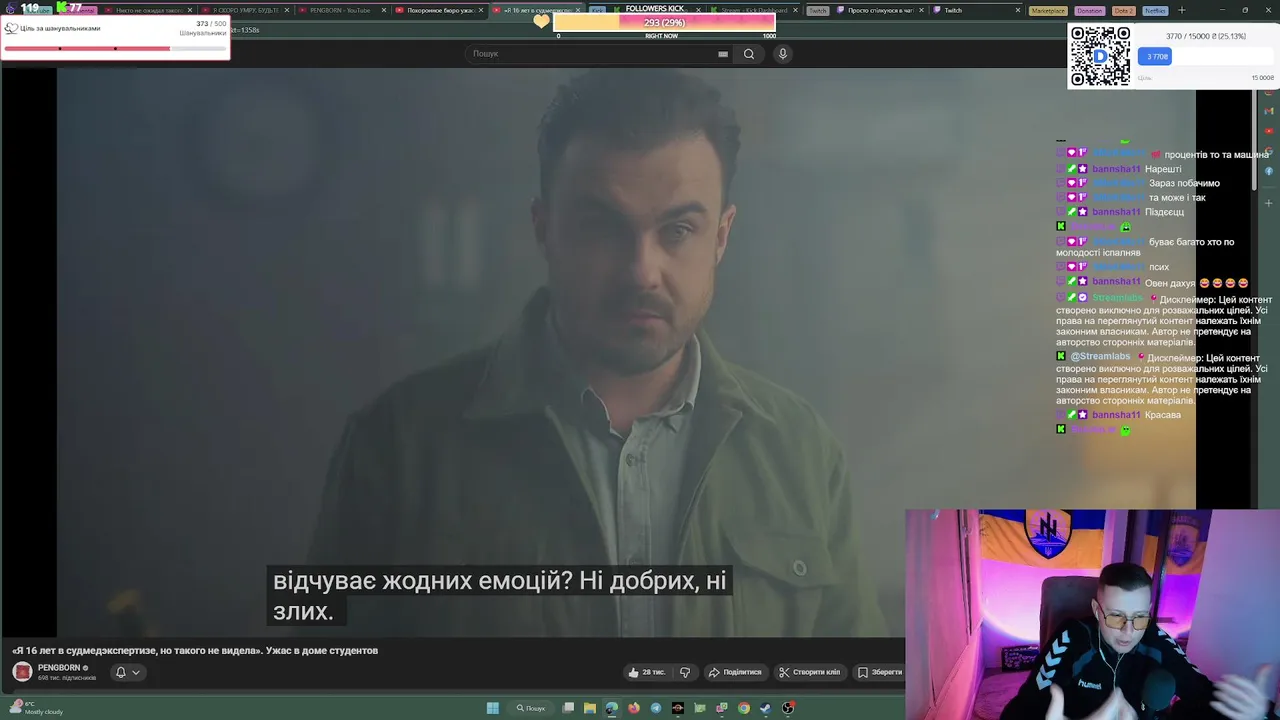Open Windows Start menu
1280x720 pixels.
[492, 708]
